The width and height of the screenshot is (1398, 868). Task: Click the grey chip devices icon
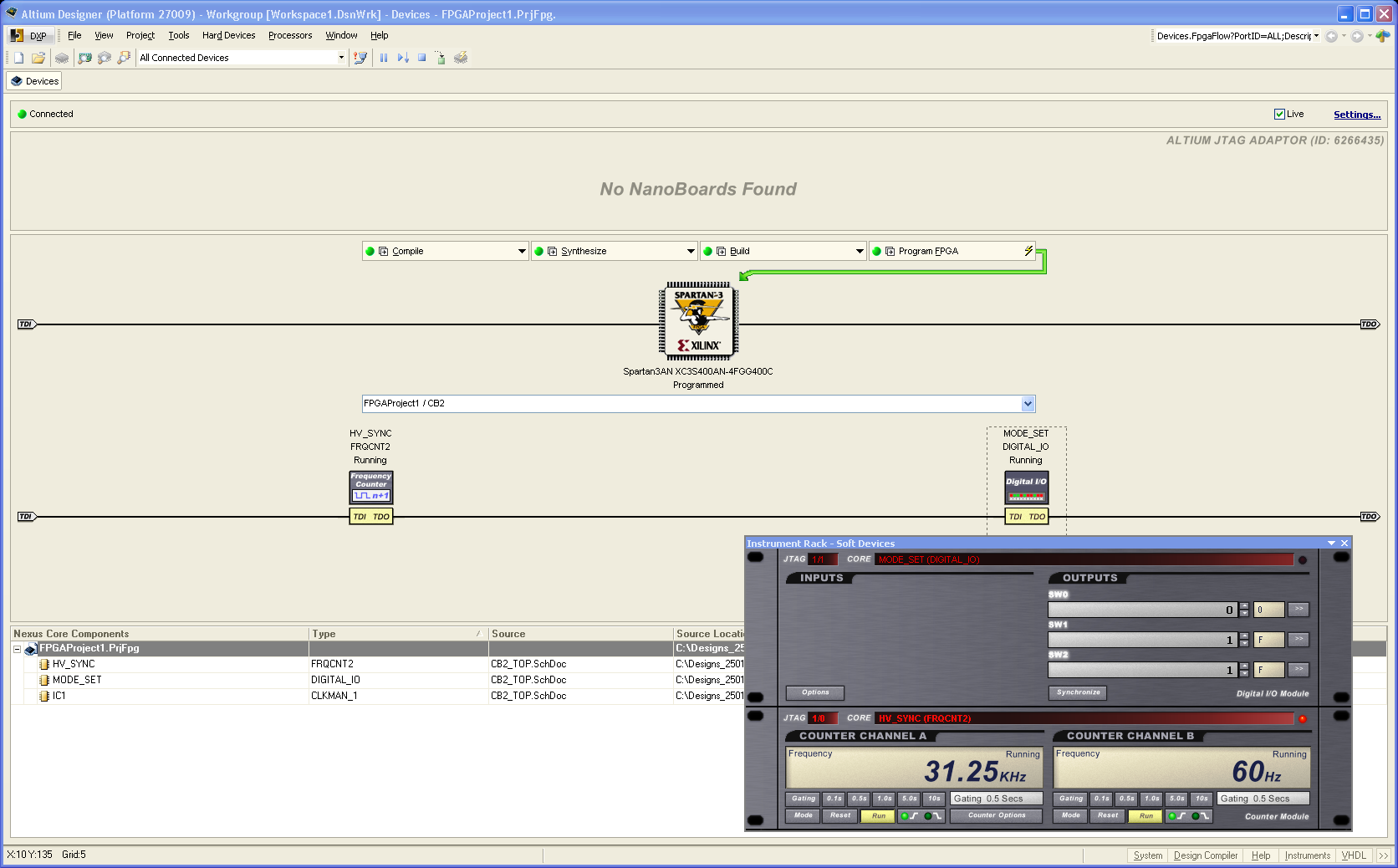62,58
